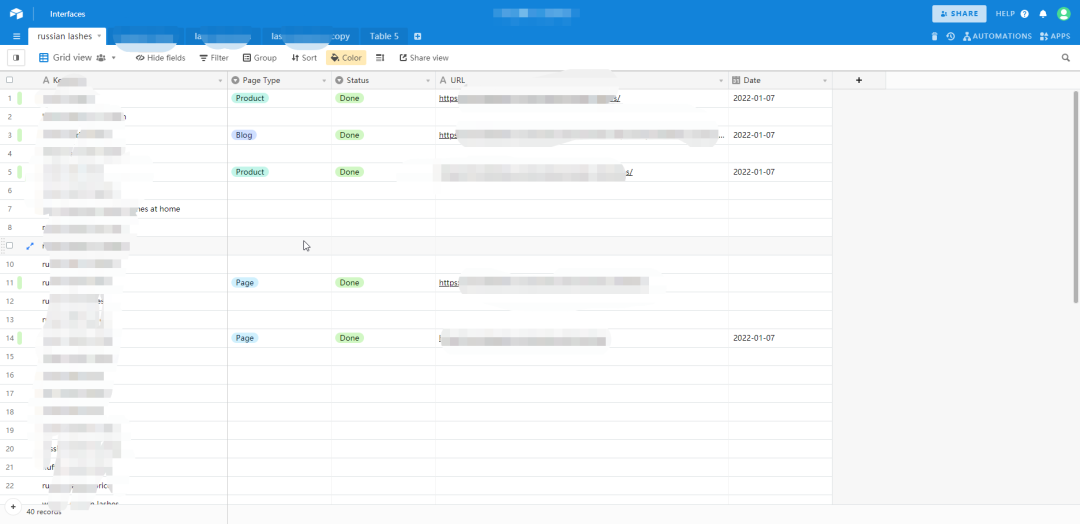This screenshot has height=524, width=1080.
Task: Open the base revision history clock
Action: tap(951, 36)
